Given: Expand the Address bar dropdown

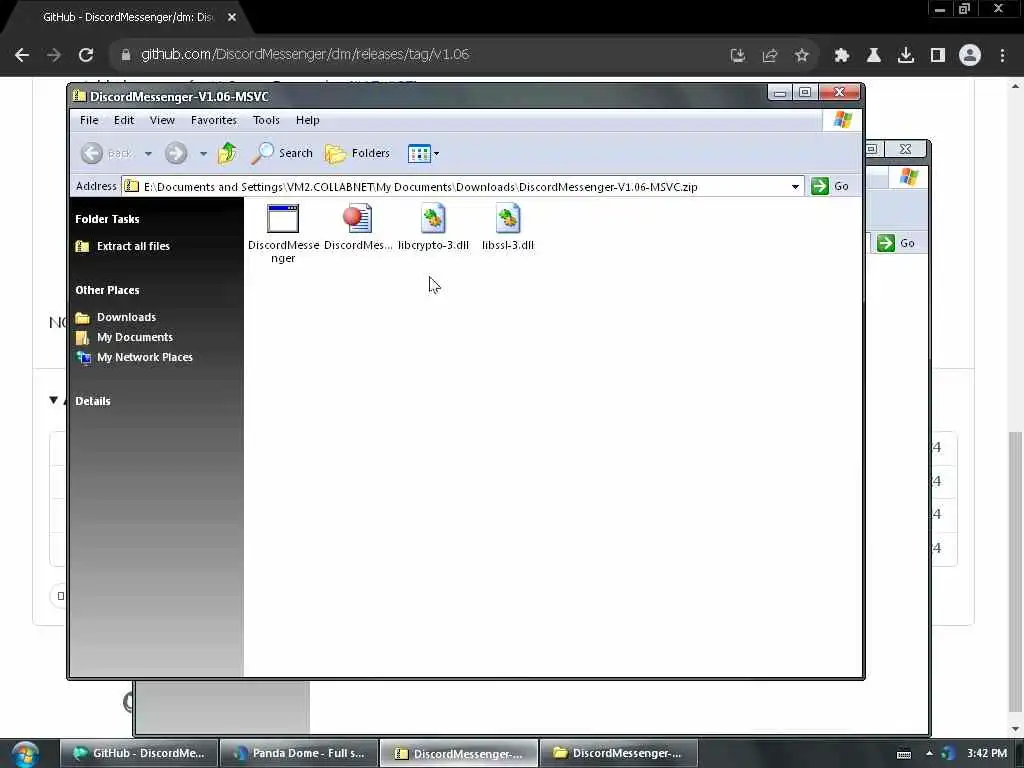Looking at the screenshot, I should click(795, 187).
